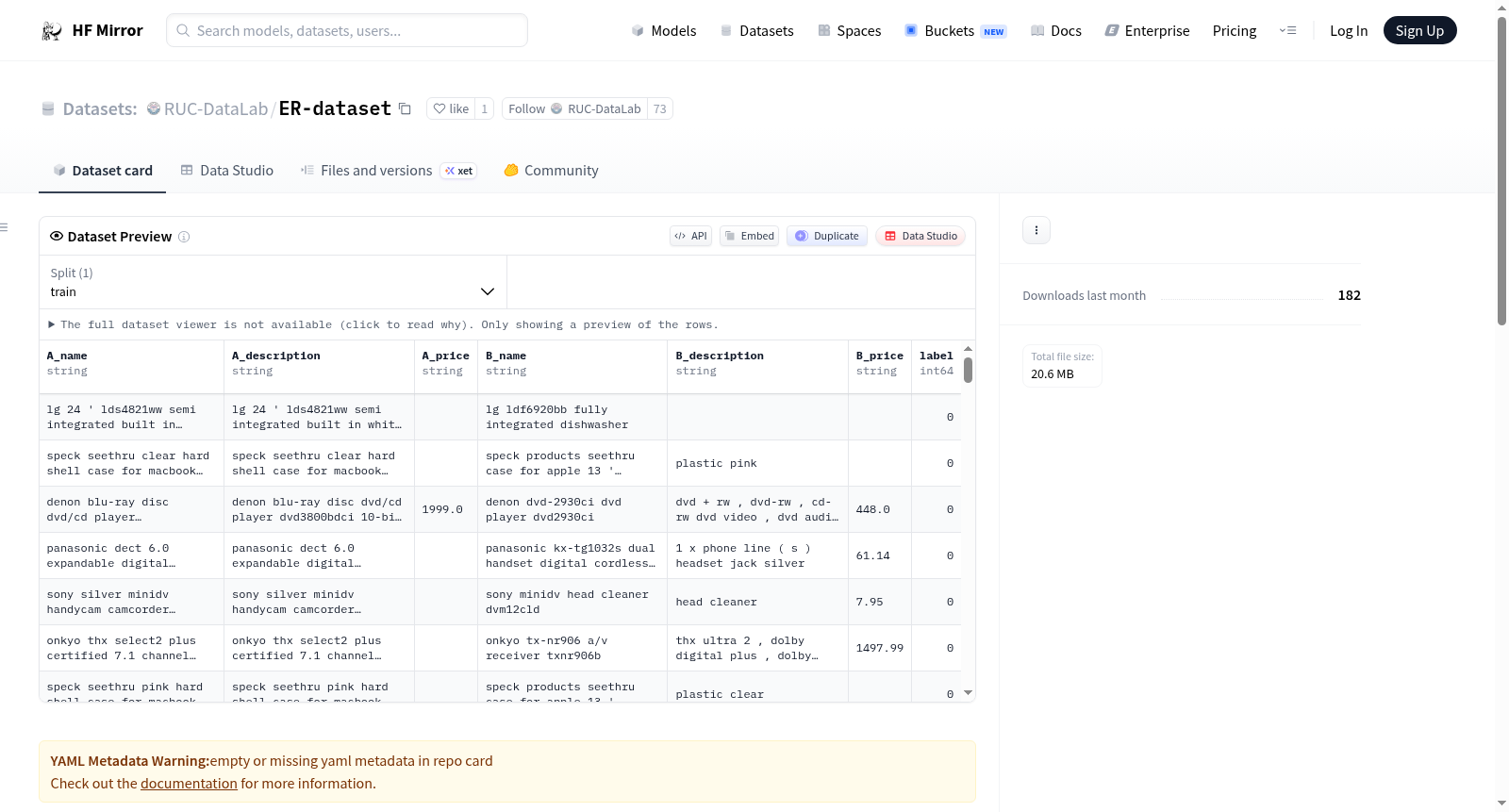Click Log In
Image resolution: width=1509 pixels, height=812 pixels.
1349,31
